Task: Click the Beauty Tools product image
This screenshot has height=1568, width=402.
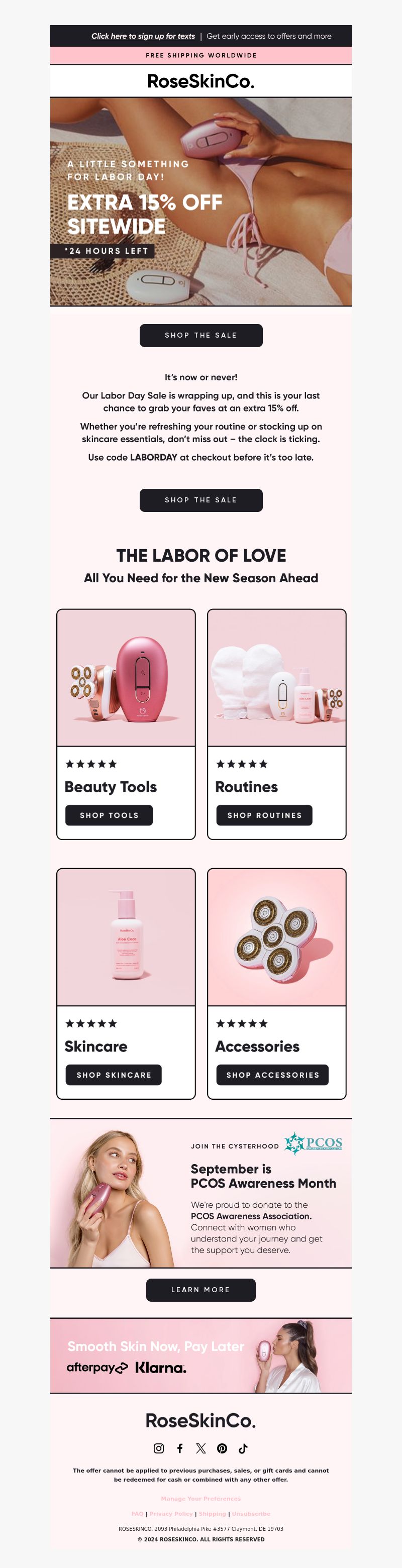Action: [x=126, y=678]
